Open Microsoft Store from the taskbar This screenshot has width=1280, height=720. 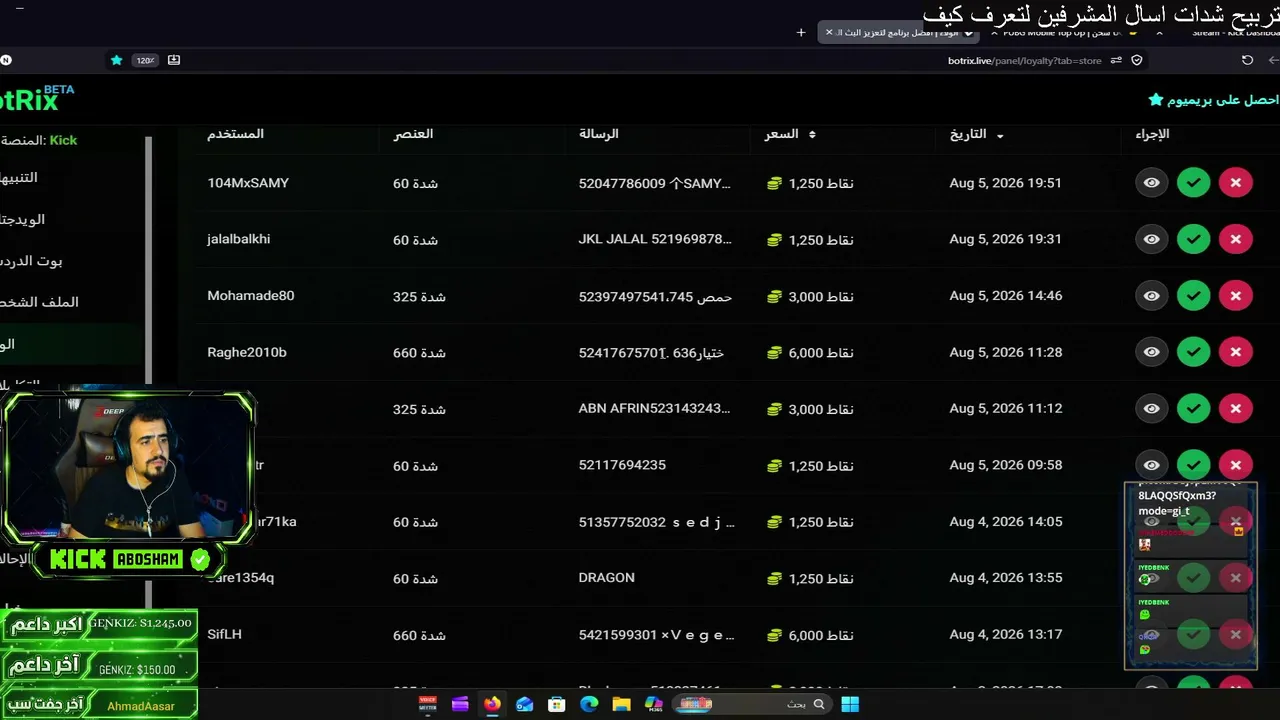(x=557, y=704)
